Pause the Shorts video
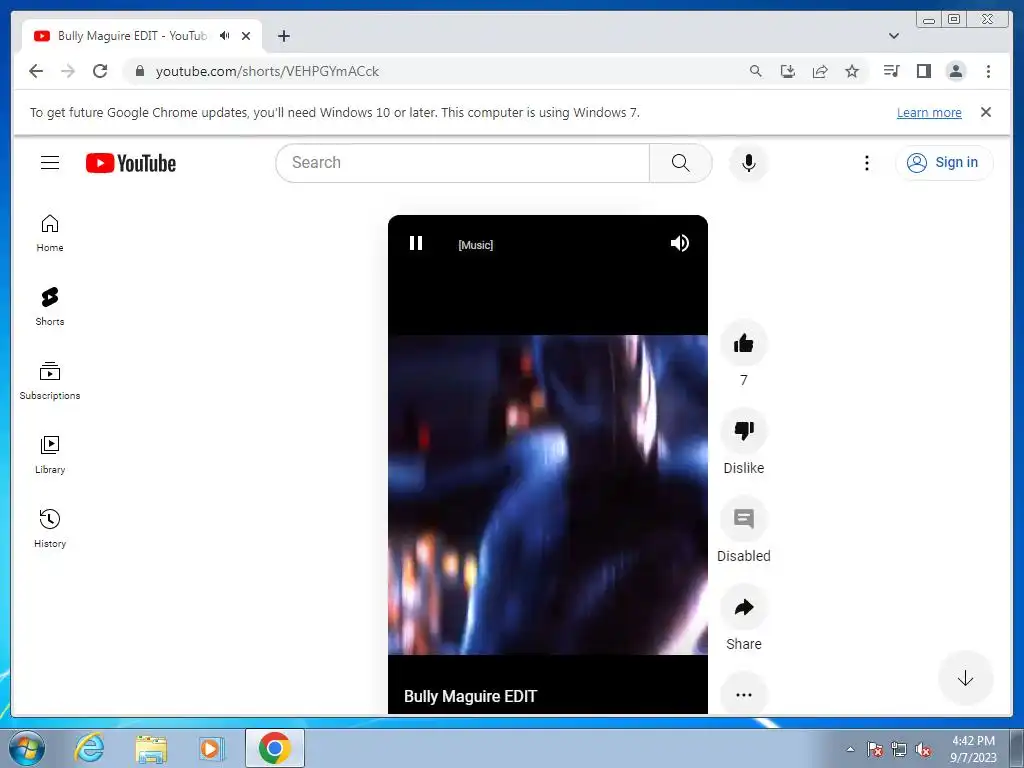 [x=416, y=244]
